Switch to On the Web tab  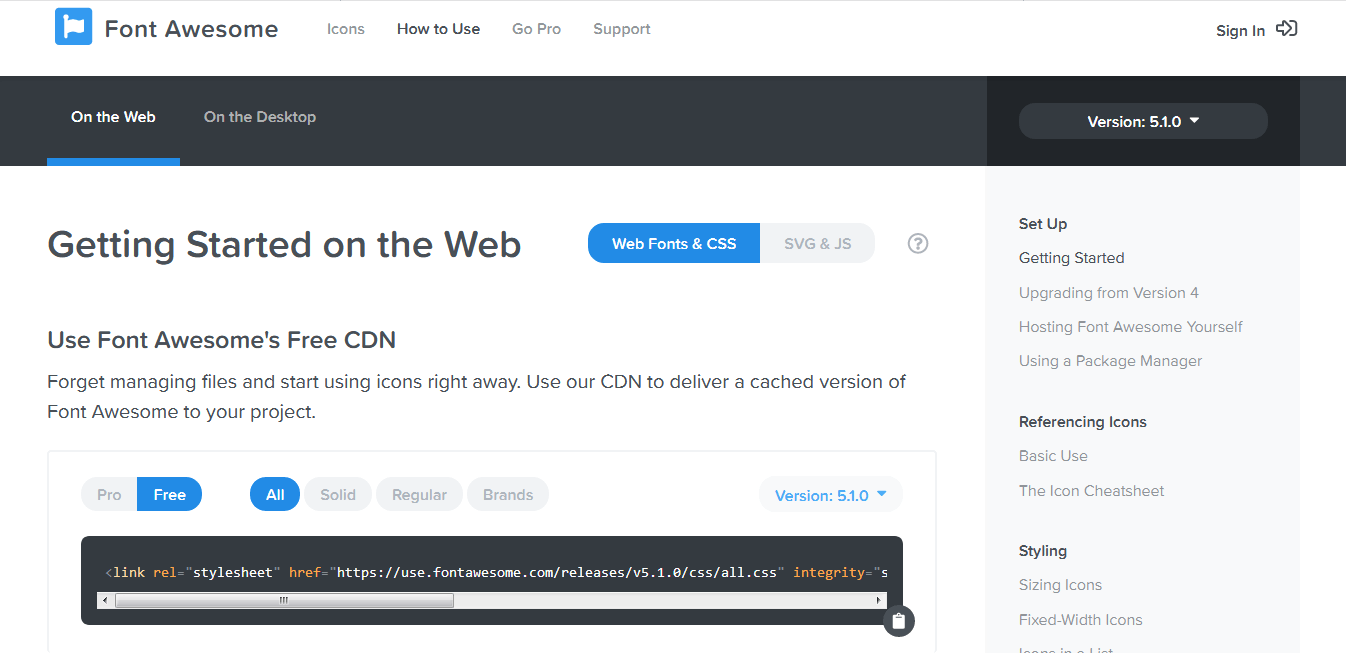click(113, 117)
